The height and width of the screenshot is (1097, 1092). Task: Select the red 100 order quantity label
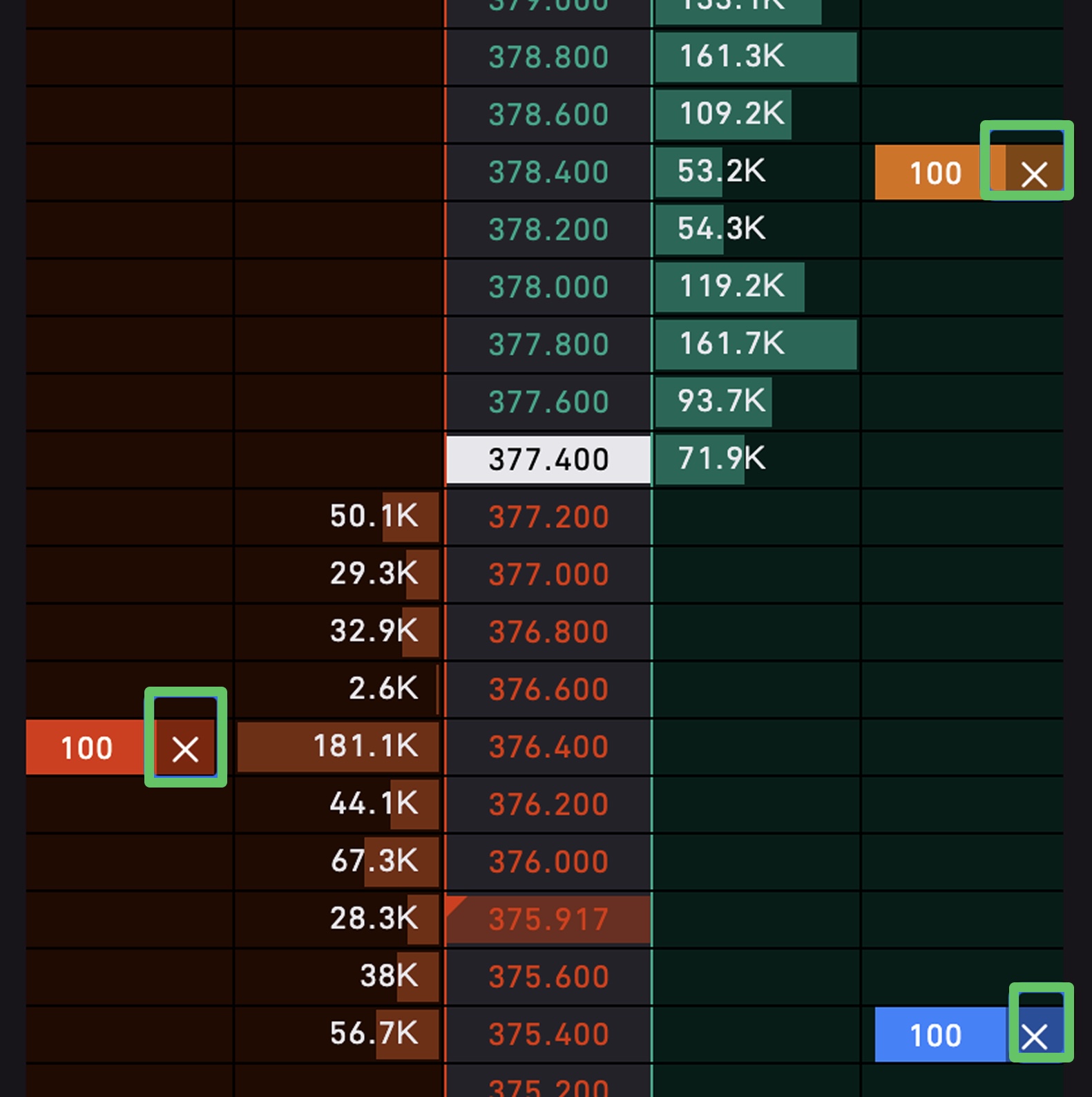pos(86,748)
